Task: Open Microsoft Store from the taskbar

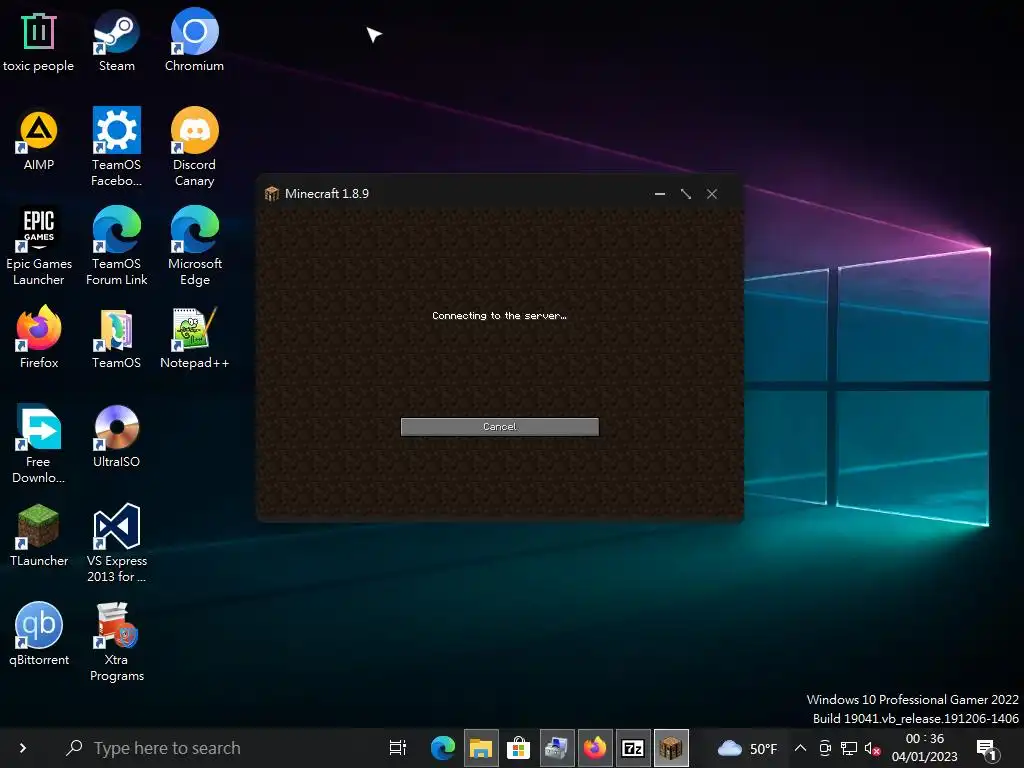Action: tap(519, 748)
